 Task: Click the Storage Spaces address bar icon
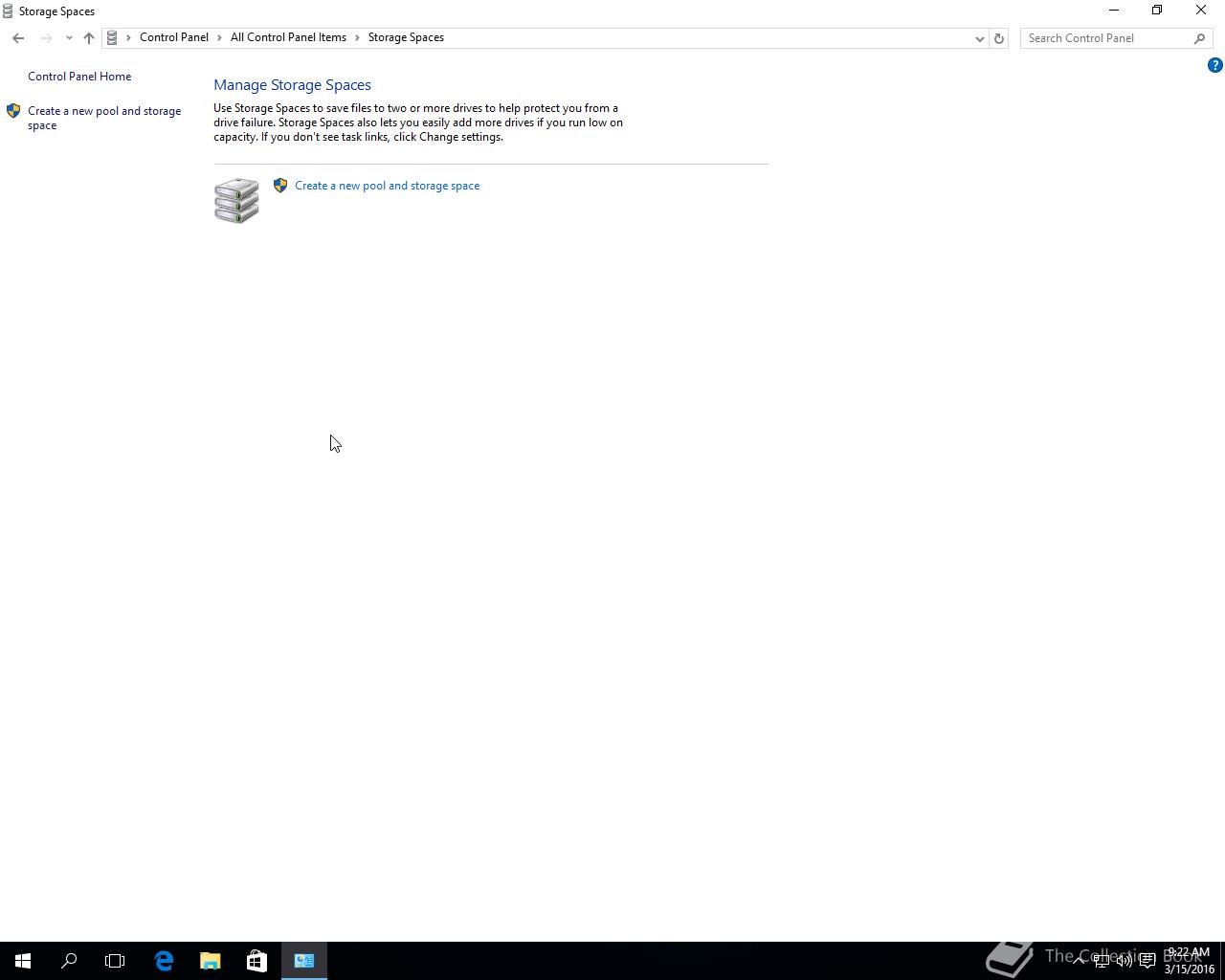[x=112, y=38]
